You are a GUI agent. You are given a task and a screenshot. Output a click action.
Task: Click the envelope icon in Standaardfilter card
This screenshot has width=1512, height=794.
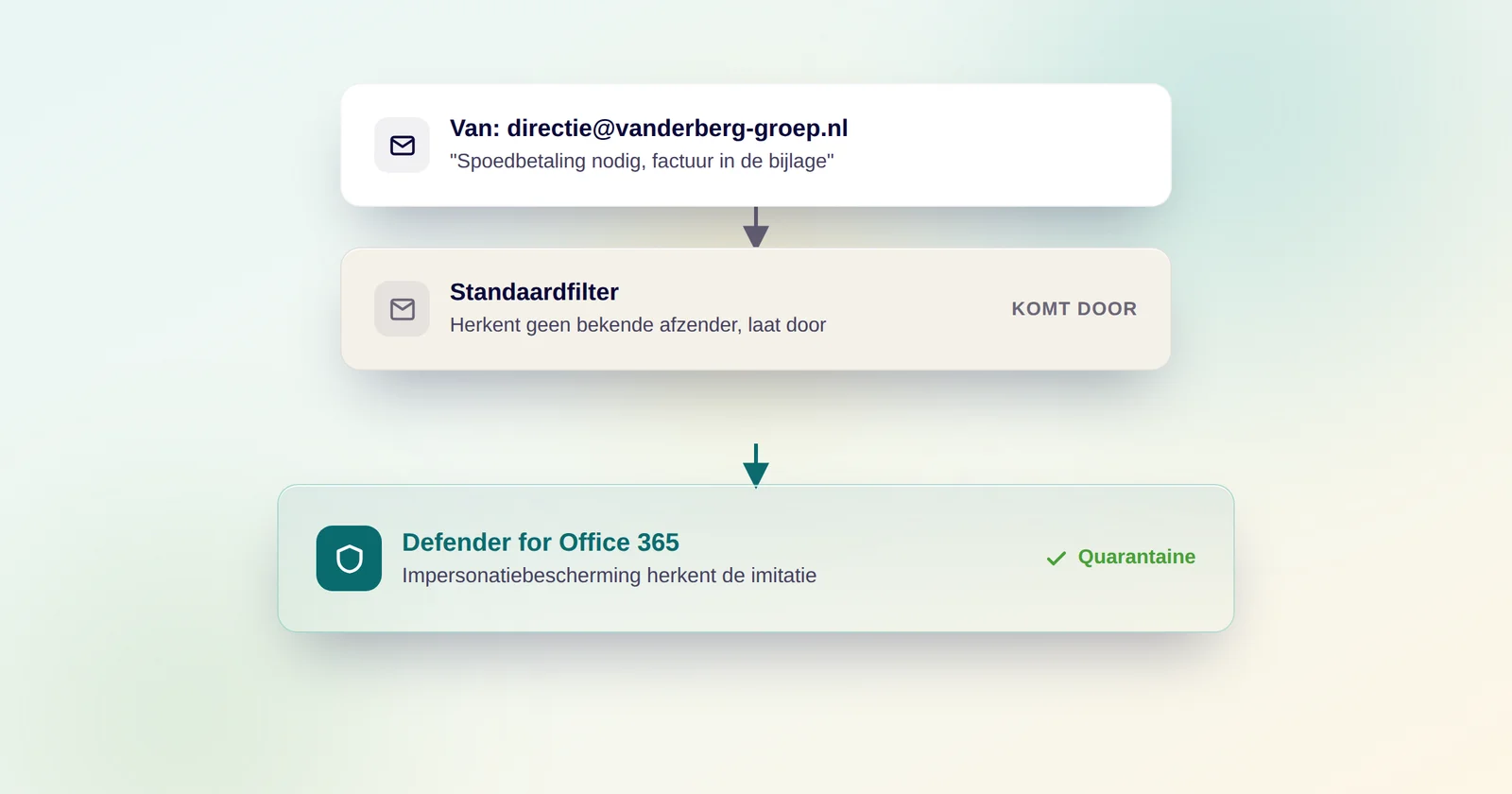[x=403, y=309]
